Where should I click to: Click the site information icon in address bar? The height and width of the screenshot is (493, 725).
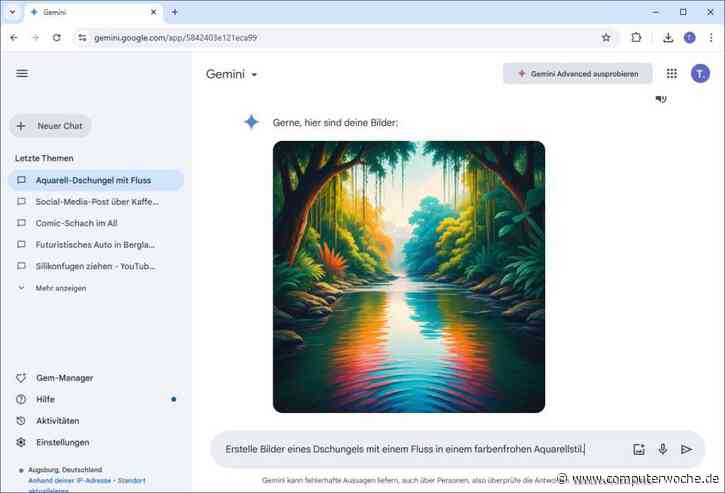tap(82, 37)
